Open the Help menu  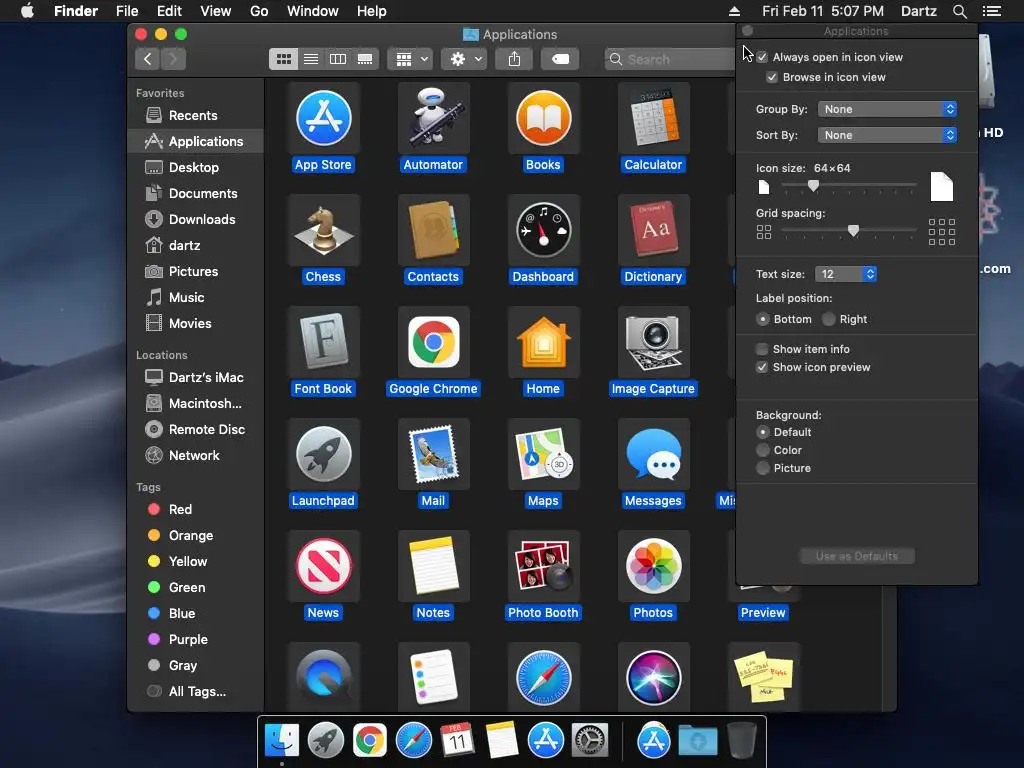click(x=372, y=11)
